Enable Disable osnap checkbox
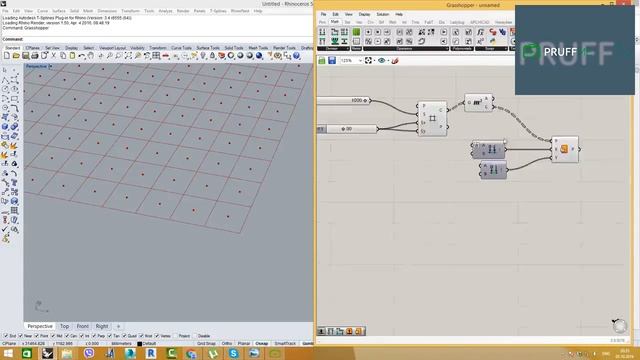Viewport: 640px width, 360px height. point(195,336)
